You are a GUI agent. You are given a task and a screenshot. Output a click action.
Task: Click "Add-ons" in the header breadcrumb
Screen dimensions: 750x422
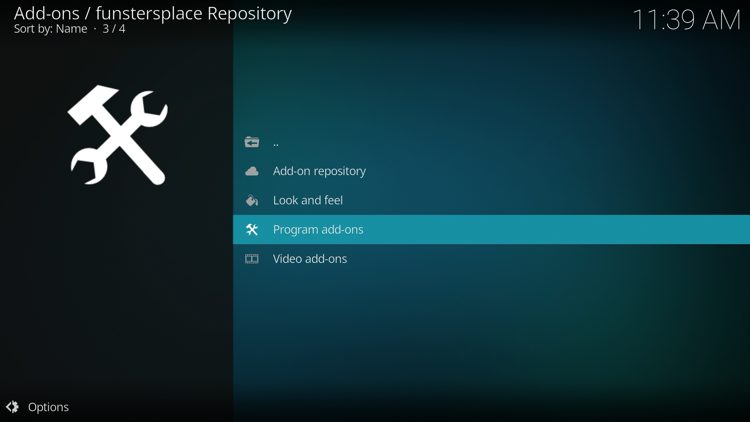[46, 14]
